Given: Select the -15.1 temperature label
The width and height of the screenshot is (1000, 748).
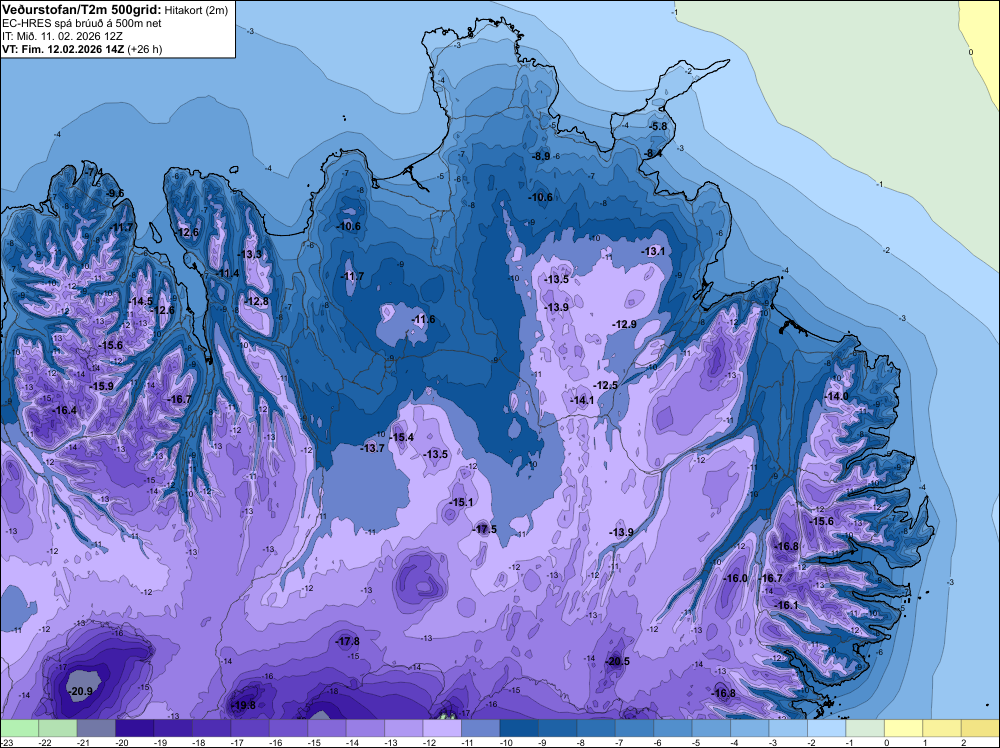Looking at the screenshot, I should tap(461, 502).
